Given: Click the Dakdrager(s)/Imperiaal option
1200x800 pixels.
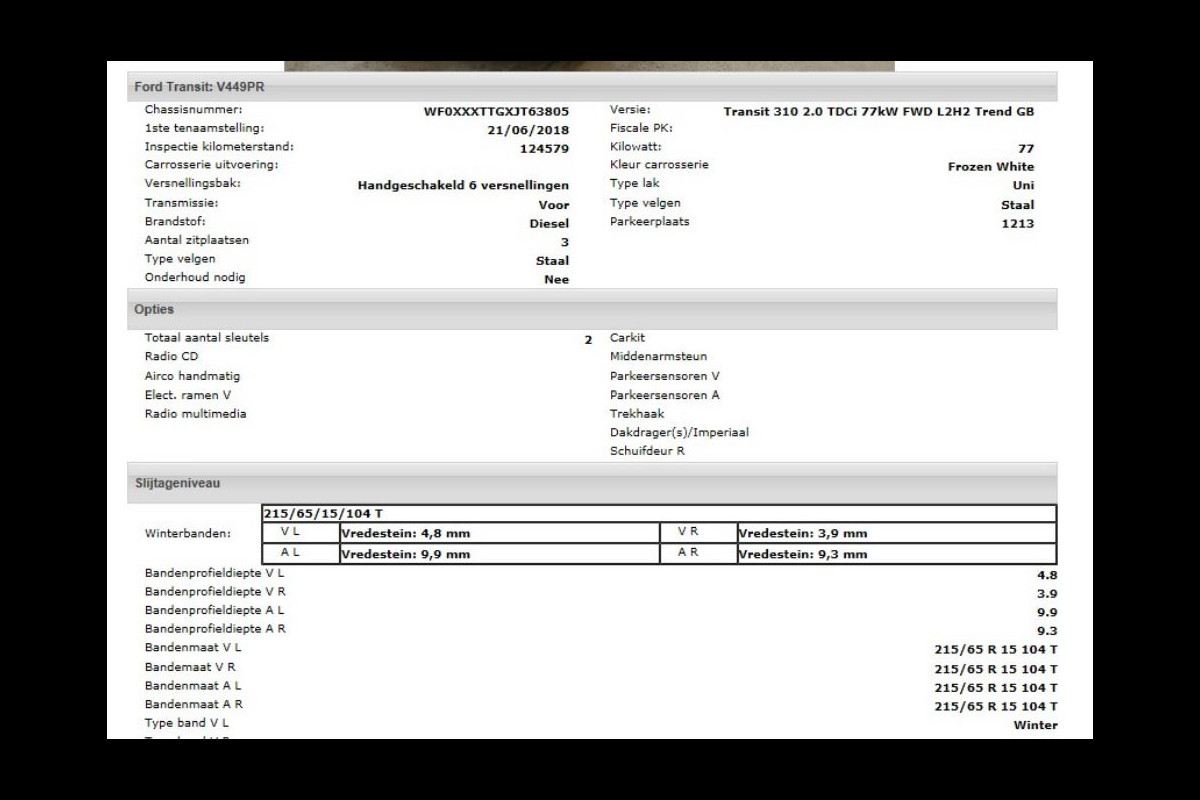Looking at the screenshot, I should coord(679,433).
